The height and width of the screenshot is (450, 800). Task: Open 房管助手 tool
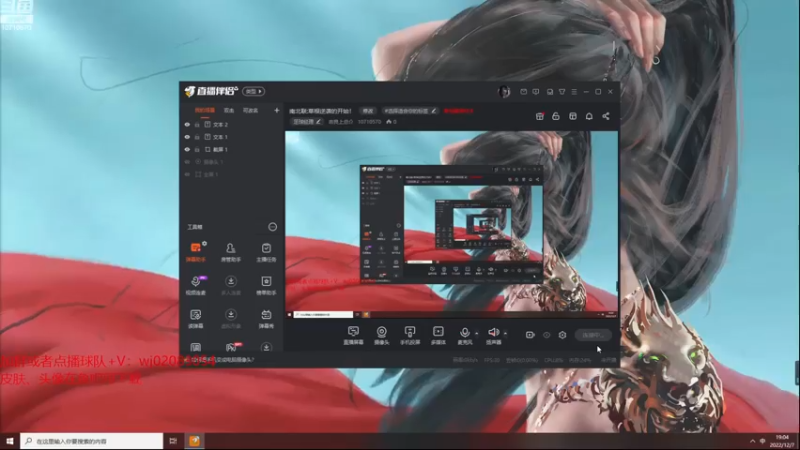coord(231,252)
